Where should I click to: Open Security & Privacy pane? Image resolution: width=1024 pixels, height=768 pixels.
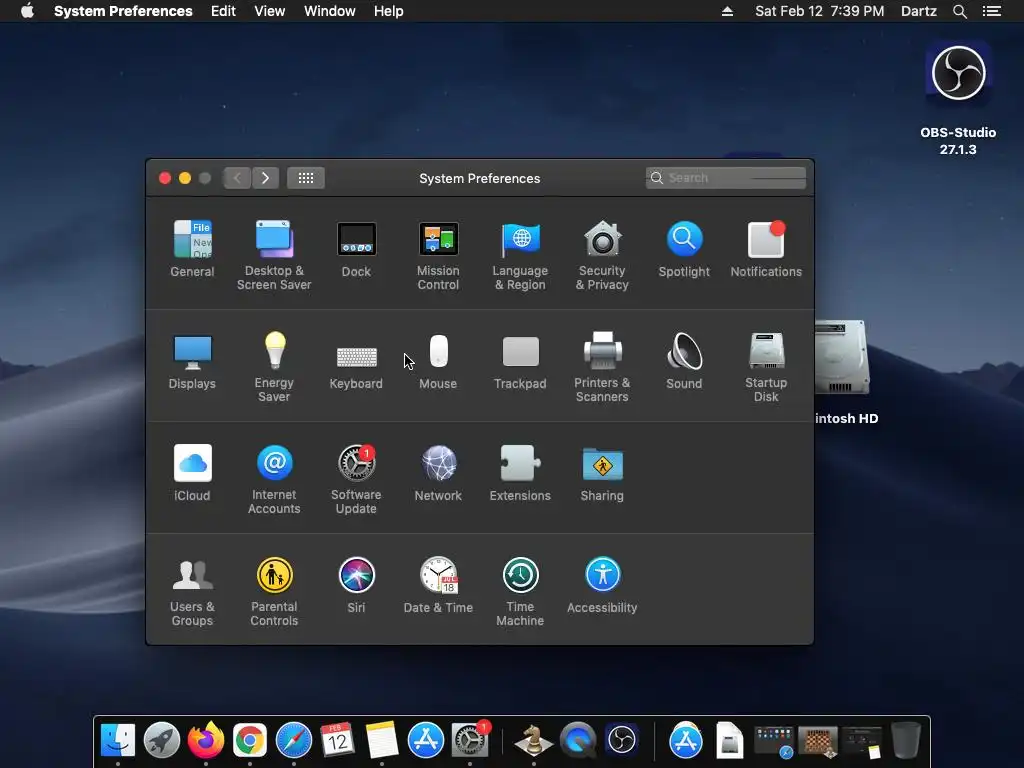(x=602, y=255)
